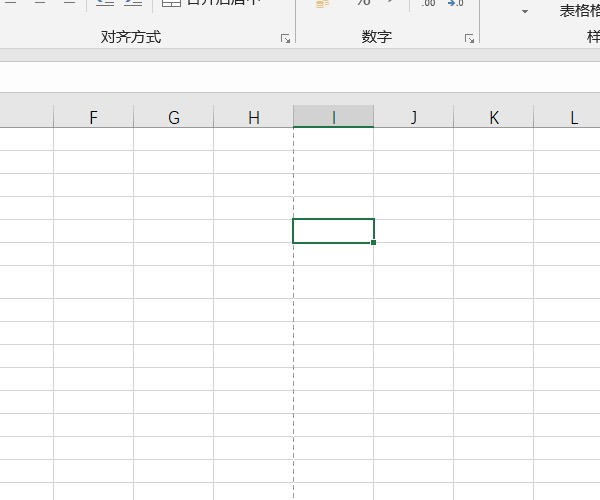Click the accounting number format icon

(x=322, y=4)
